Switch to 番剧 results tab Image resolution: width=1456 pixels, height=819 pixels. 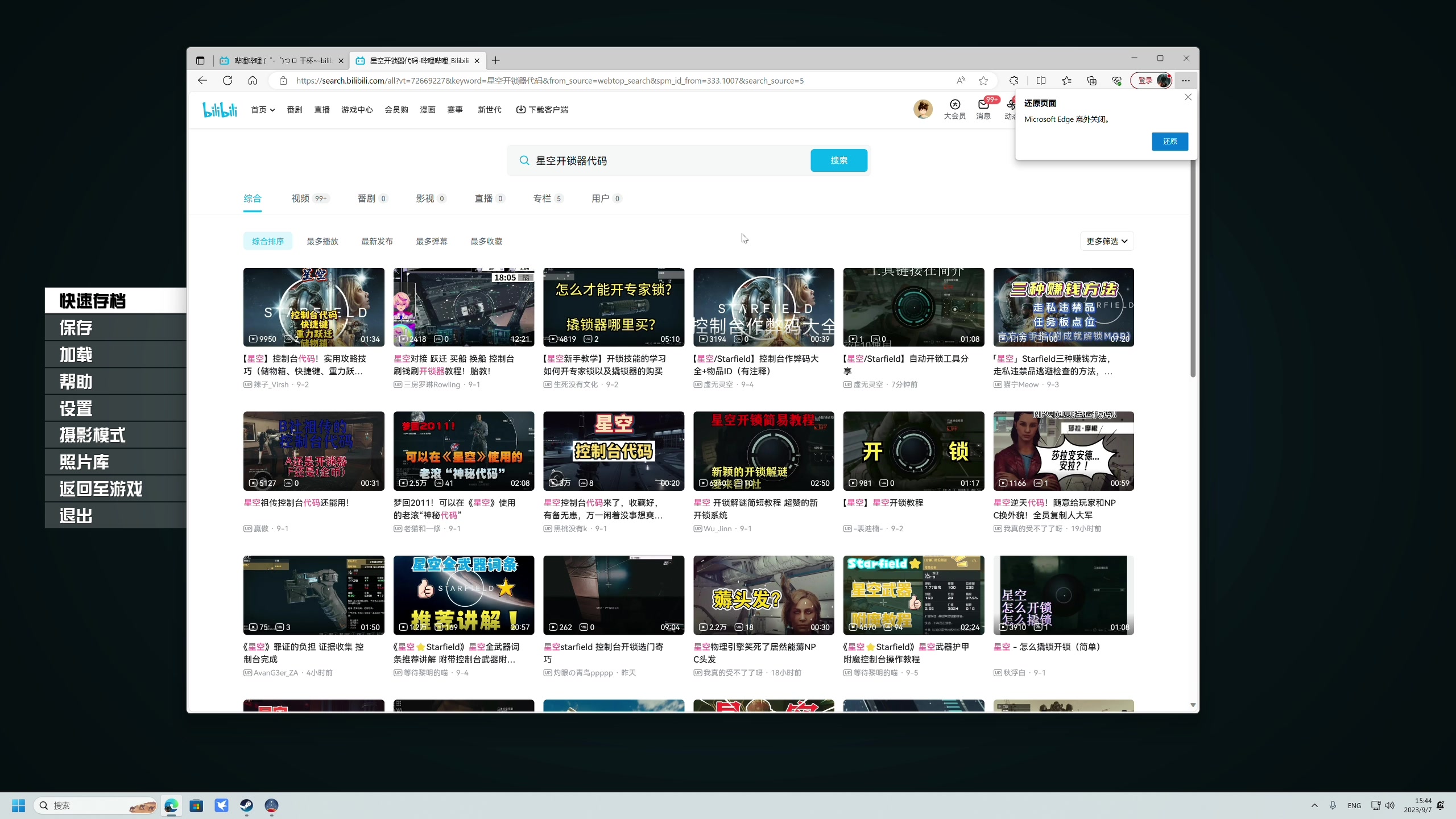373,198
